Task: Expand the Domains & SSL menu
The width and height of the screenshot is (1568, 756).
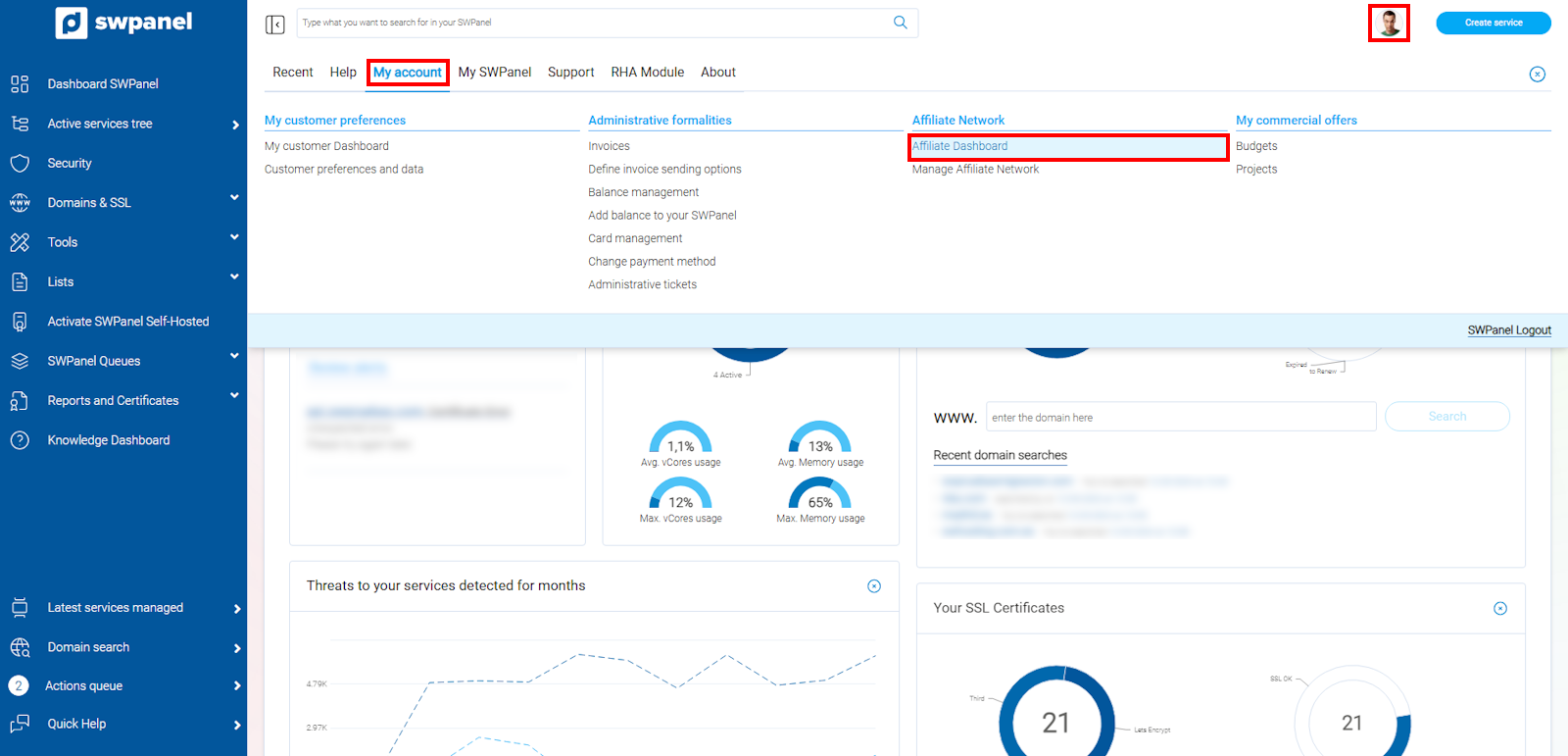Action: pyautogui.click(x=234, y=198)
